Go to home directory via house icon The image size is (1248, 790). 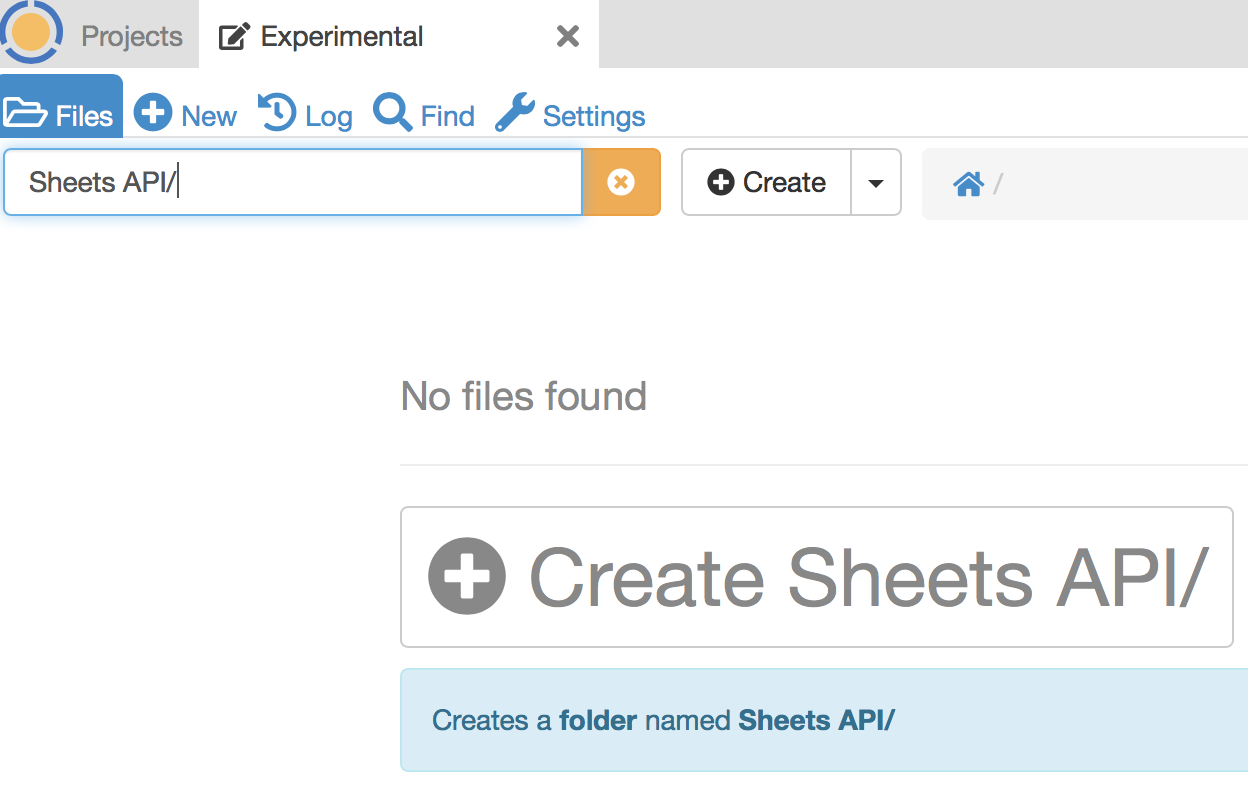click(968, 184)
